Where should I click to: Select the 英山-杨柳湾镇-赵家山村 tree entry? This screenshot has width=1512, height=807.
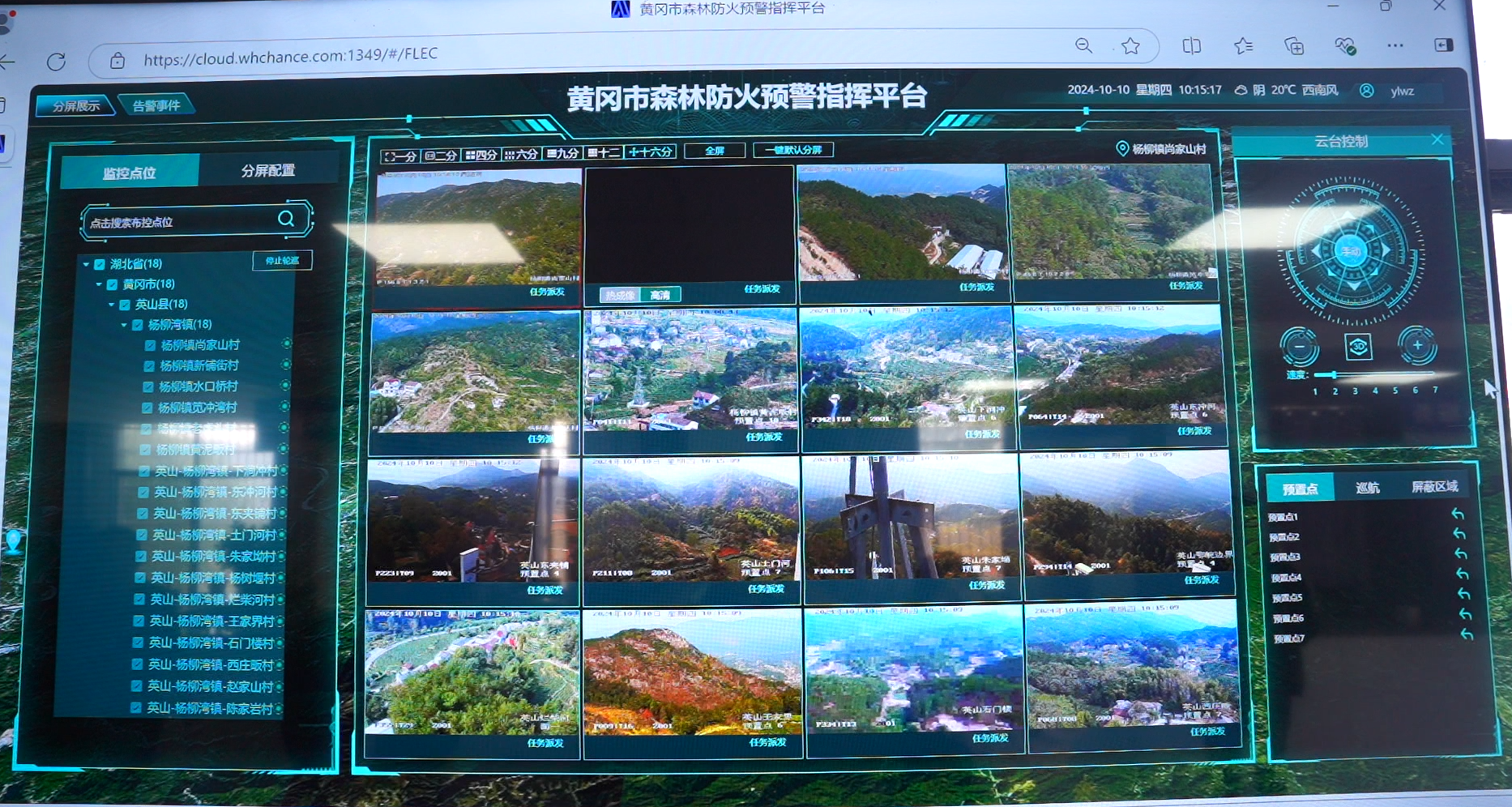tap(210, 686)
